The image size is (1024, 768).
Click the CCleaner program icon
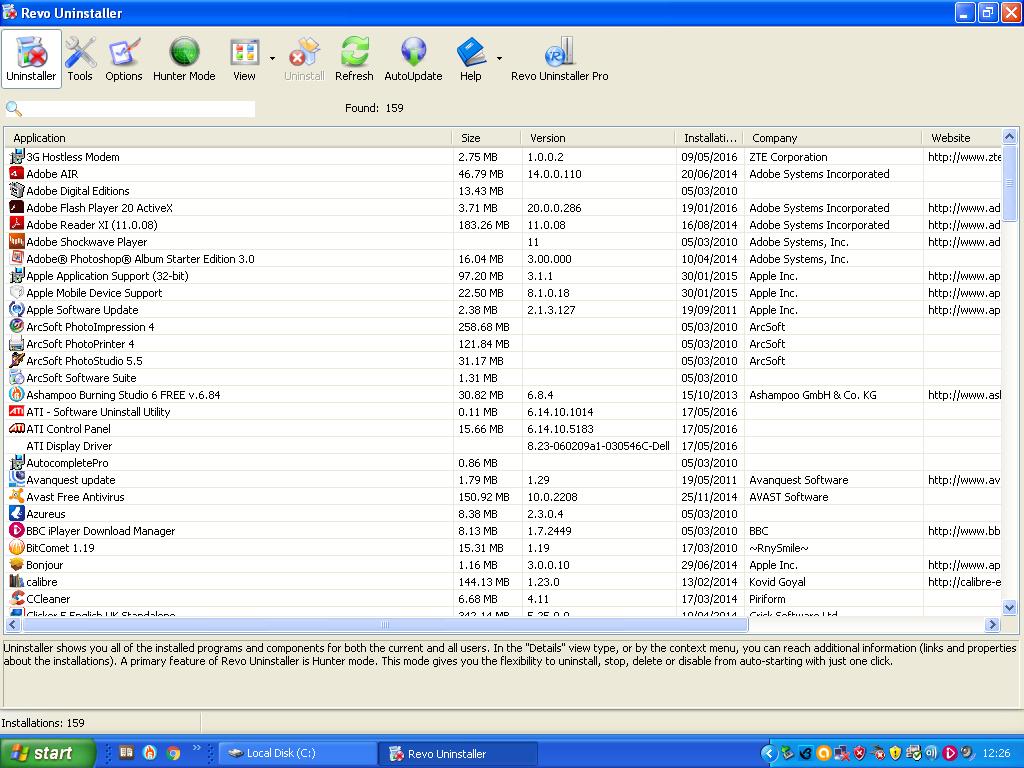coord(16,598)
